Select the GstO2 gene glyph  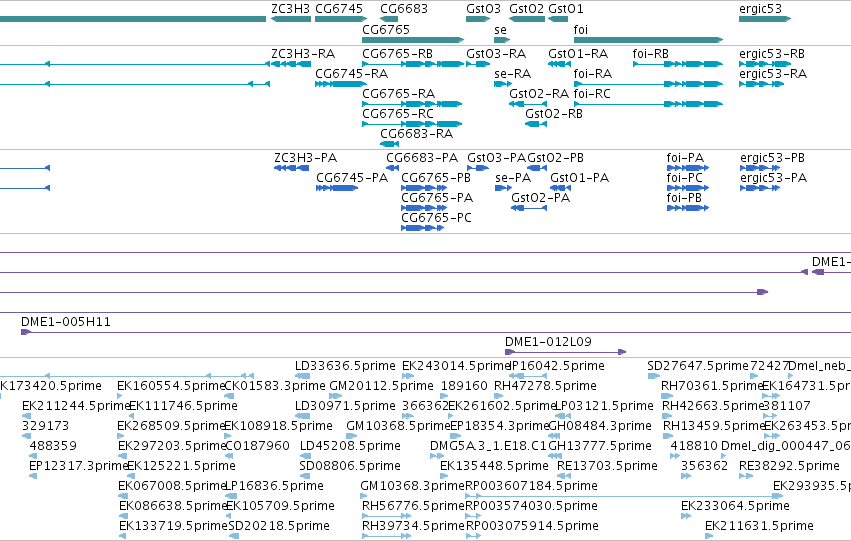tap(527, 19)
